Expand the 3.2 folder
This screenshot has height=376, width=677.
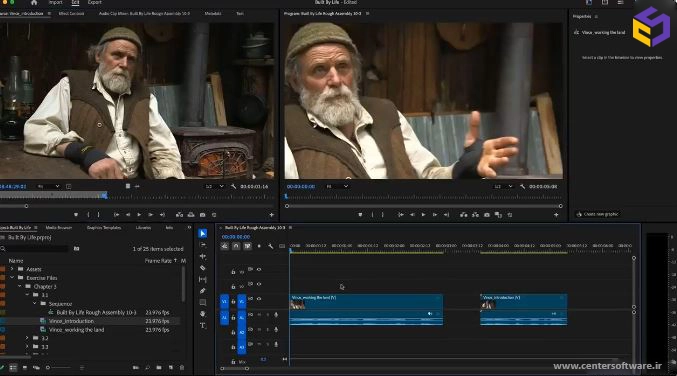tap(27, 338)
